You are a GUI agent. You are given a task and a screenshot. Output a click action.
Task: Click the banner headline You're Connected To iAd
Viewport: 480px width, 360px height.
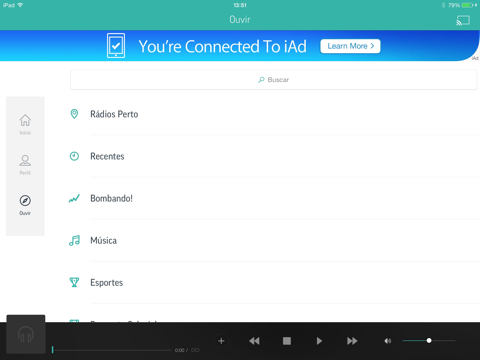pos(222,46)
